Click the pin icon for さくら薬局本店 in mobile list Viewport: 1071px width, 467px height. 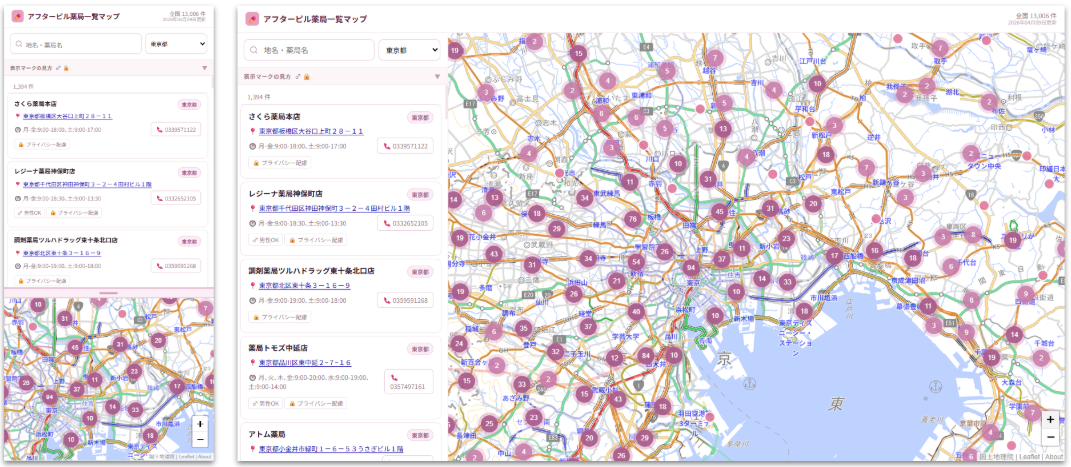[17, 116]
